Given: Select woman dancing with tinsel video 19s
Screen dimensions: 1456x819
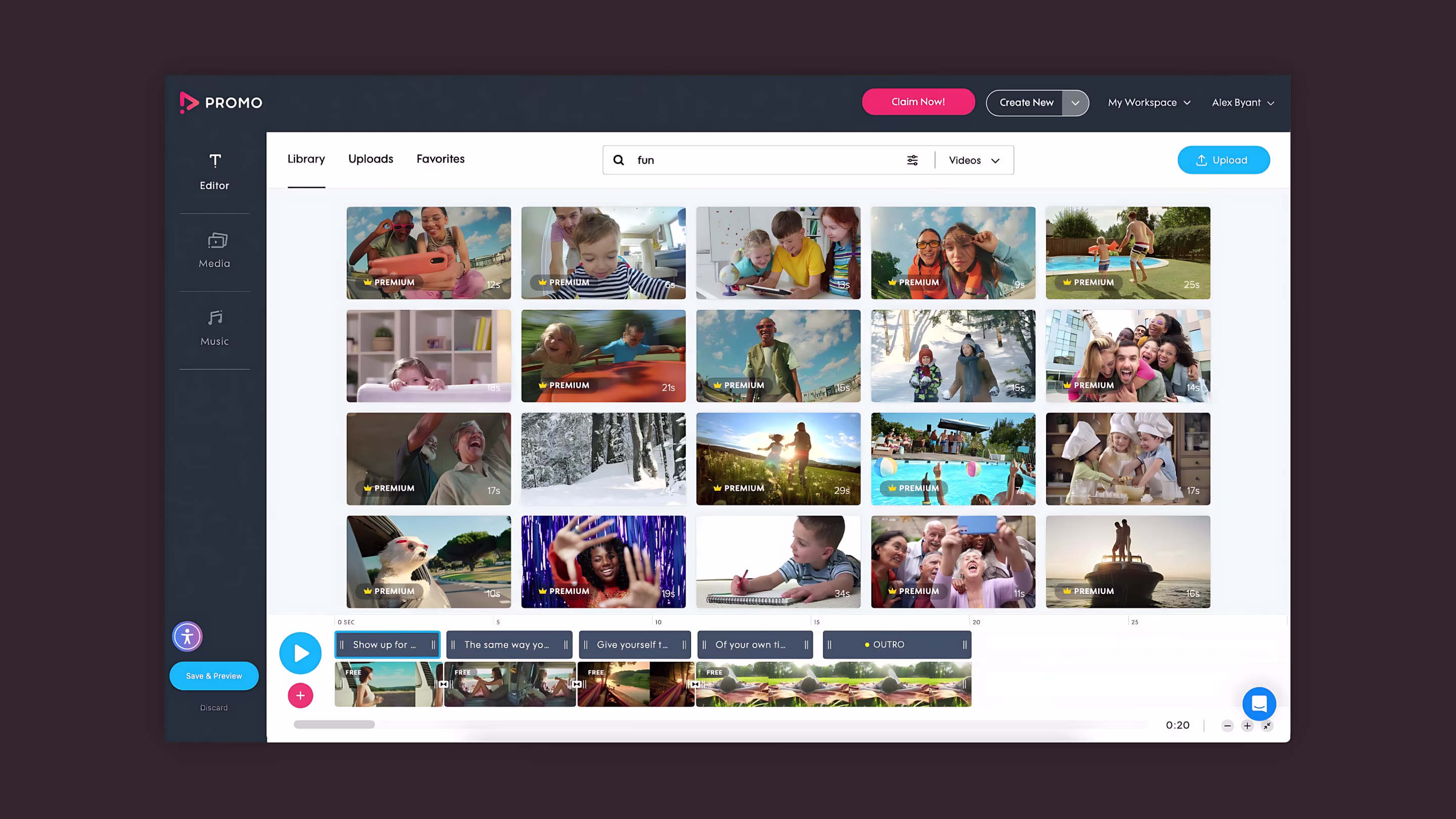Looking at the screenshot, I should (603, 561).
